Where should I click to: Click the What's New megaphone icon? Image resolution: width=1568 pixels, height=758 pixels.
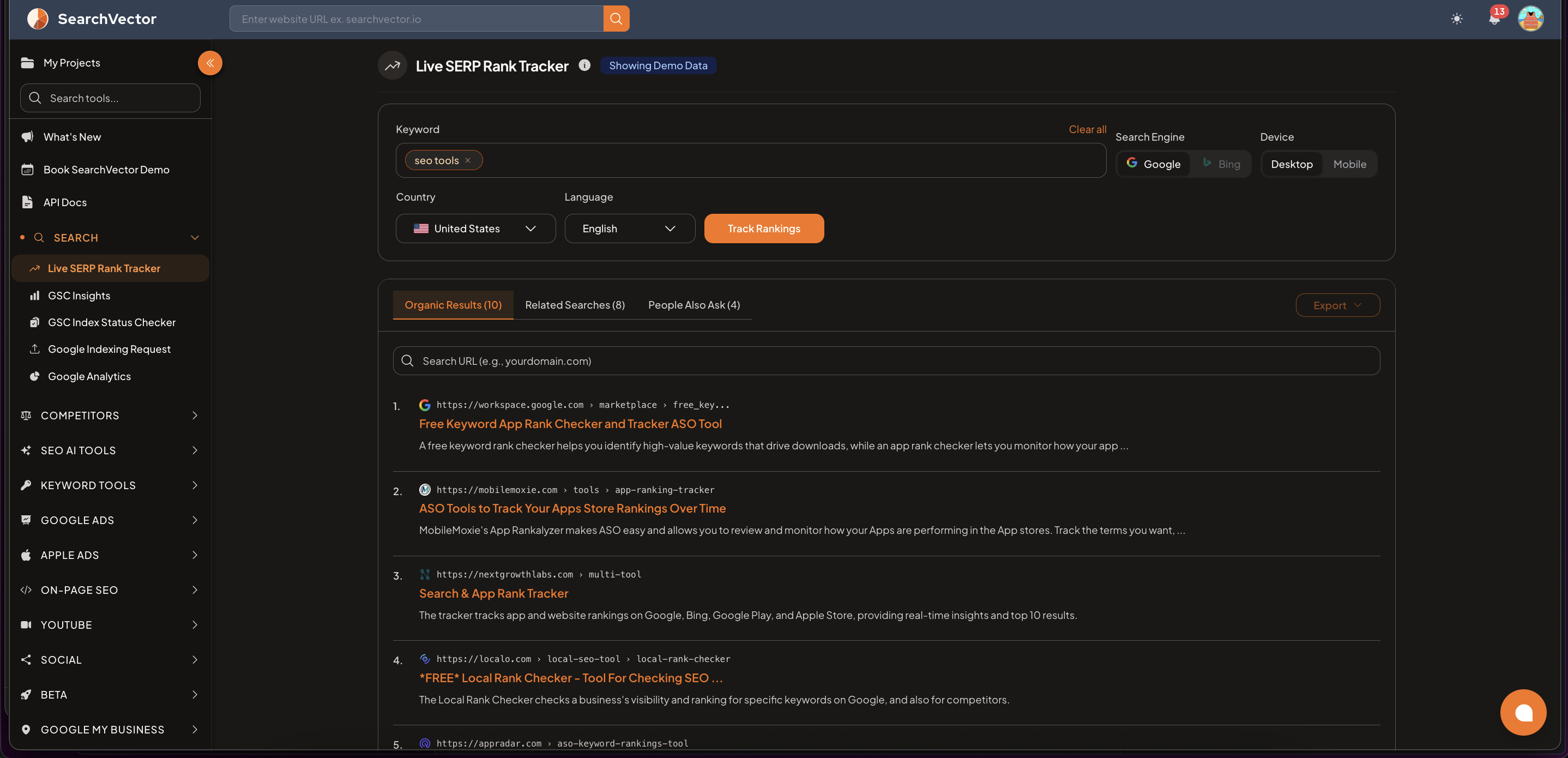(x=27, y=137)
